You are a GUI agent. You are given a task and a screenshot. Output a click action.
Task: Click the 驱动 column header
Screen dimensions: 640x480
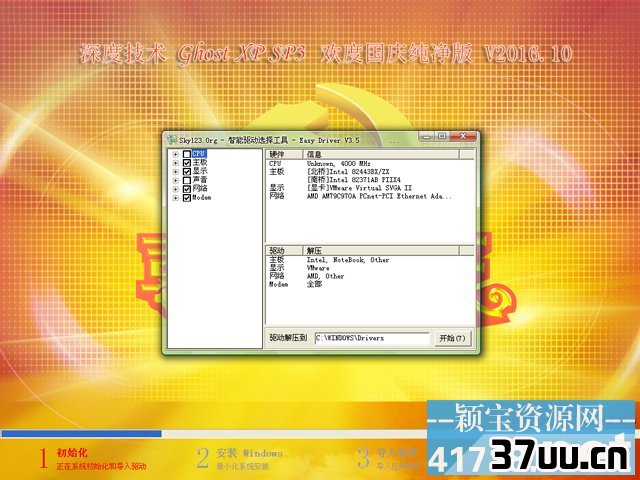pyautogui.click(x=284, y=251)
